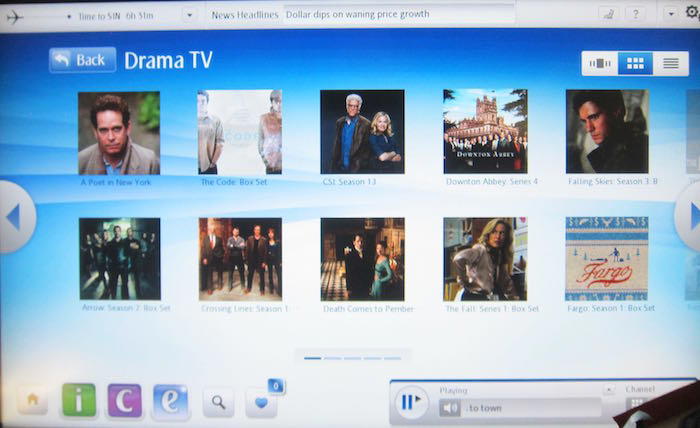
Task: Click the News Headlines label
Action: click(245, 15)
